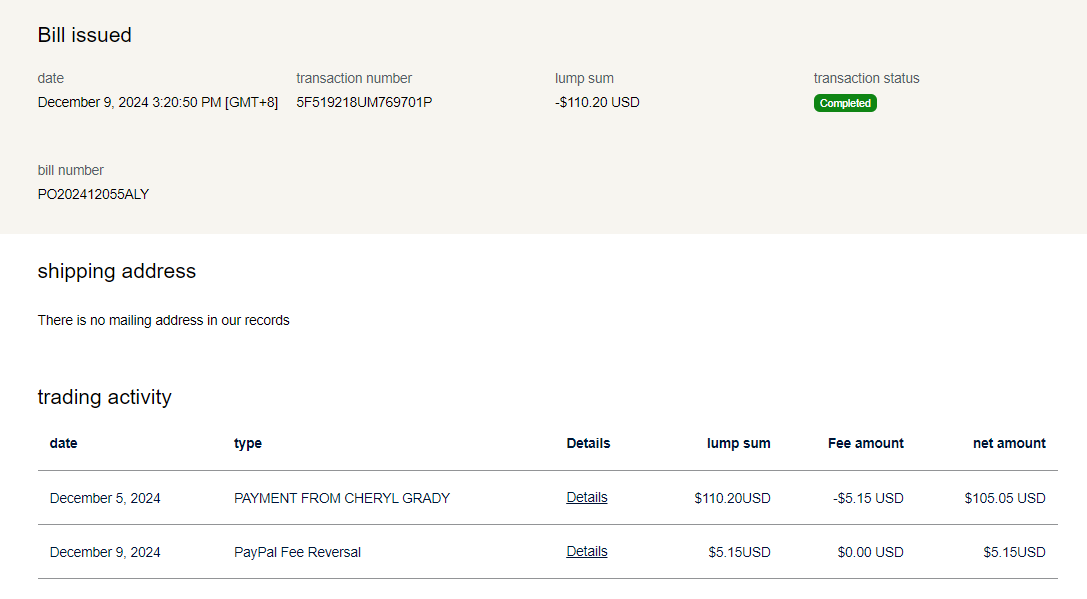Click bill number PO202412055ALY
Image resolution: width=1087 pixels, height=599 pixels.
coord(93,194)
